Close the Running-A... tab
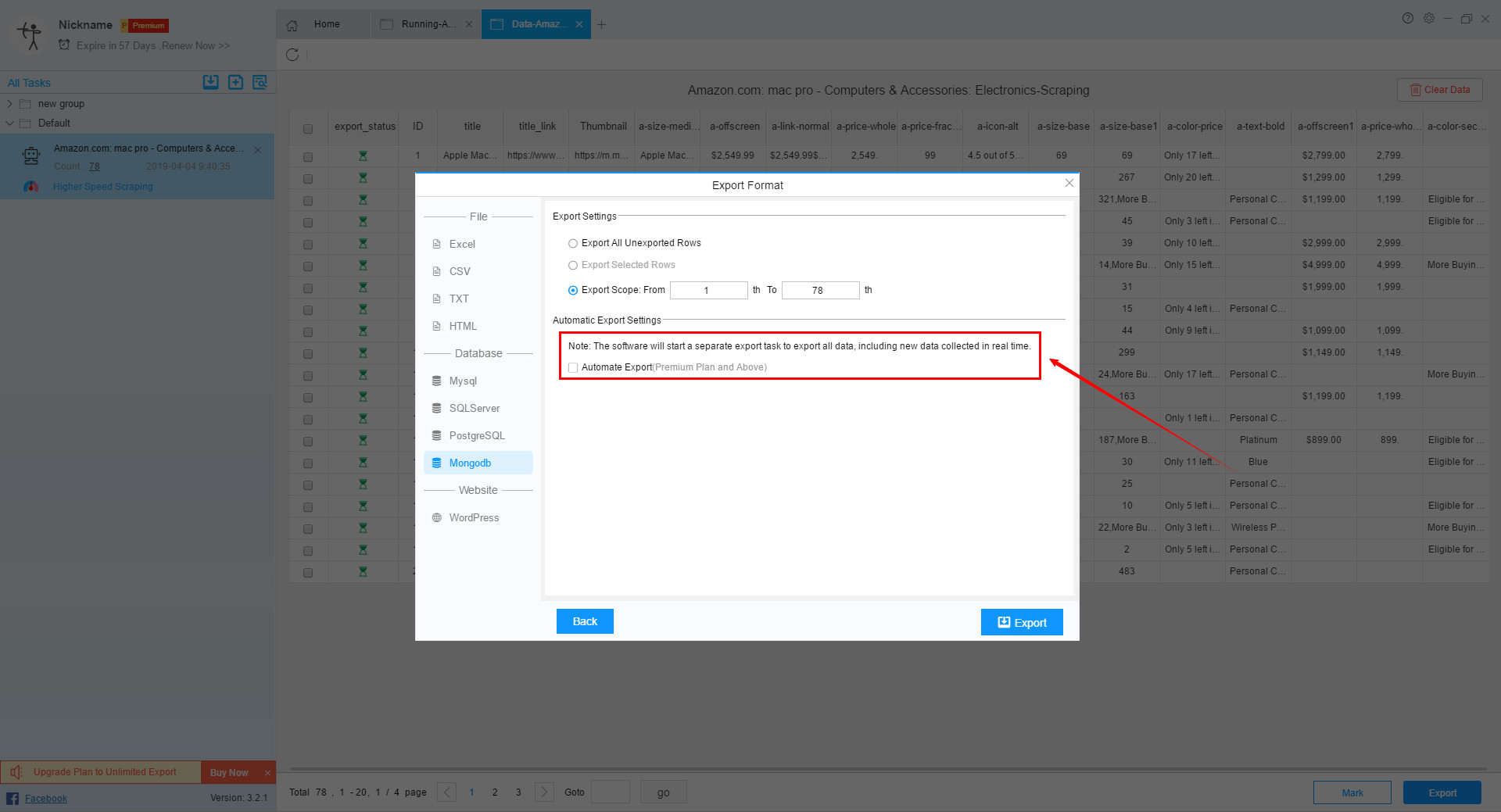Image resolution: width=1501 pixels, height=812 pixels. point(469,24)
